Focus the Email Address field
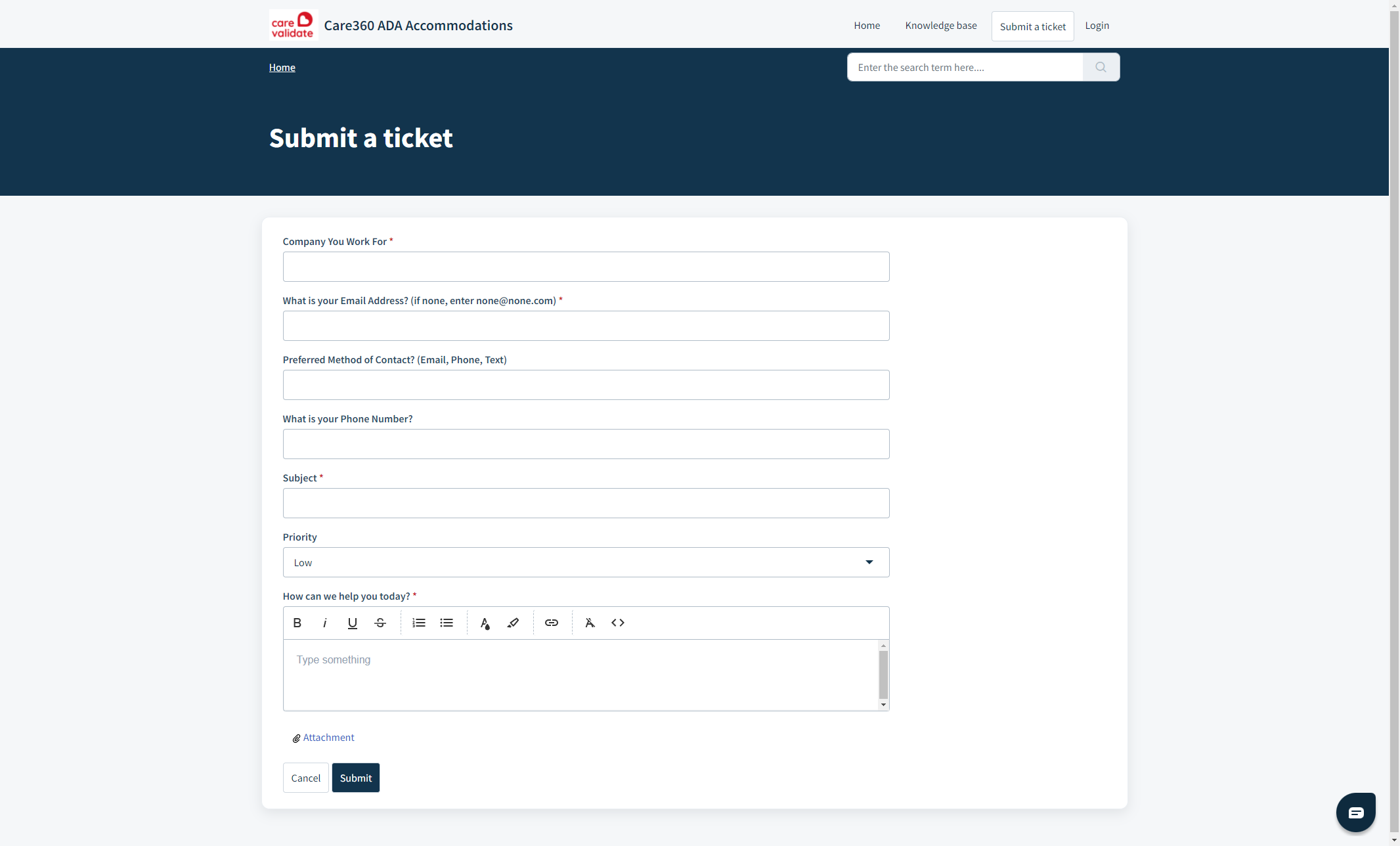Viewport: 1400px width, 846px height. point(586,326)
